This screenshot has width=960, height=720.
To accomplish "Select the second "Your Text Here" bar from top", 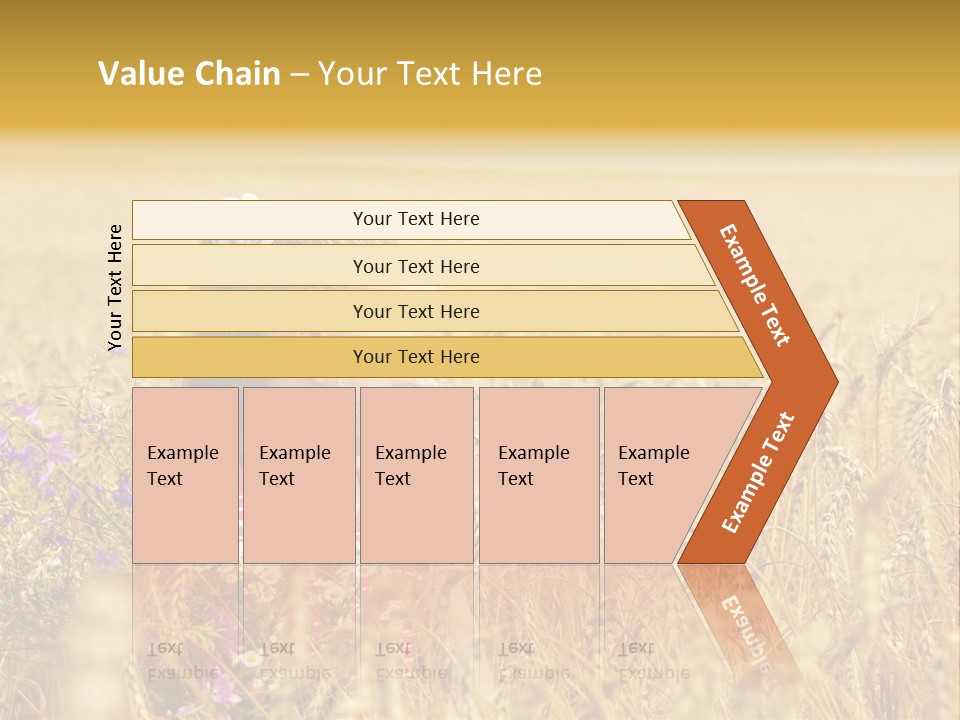I will point(416,266).
